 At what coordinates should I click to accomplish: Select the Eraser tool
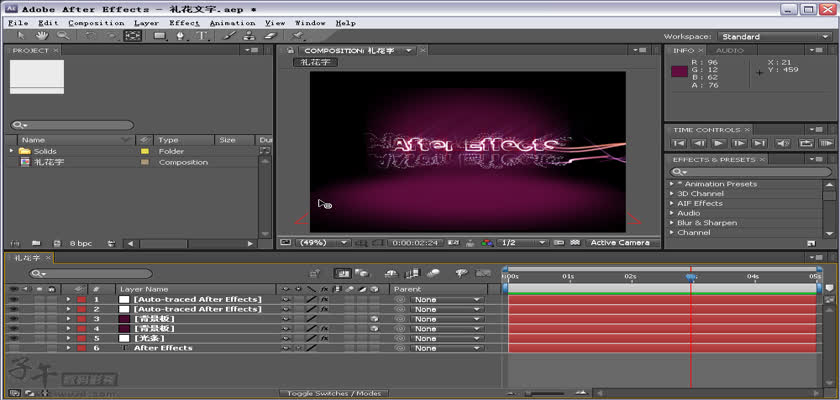272,36
